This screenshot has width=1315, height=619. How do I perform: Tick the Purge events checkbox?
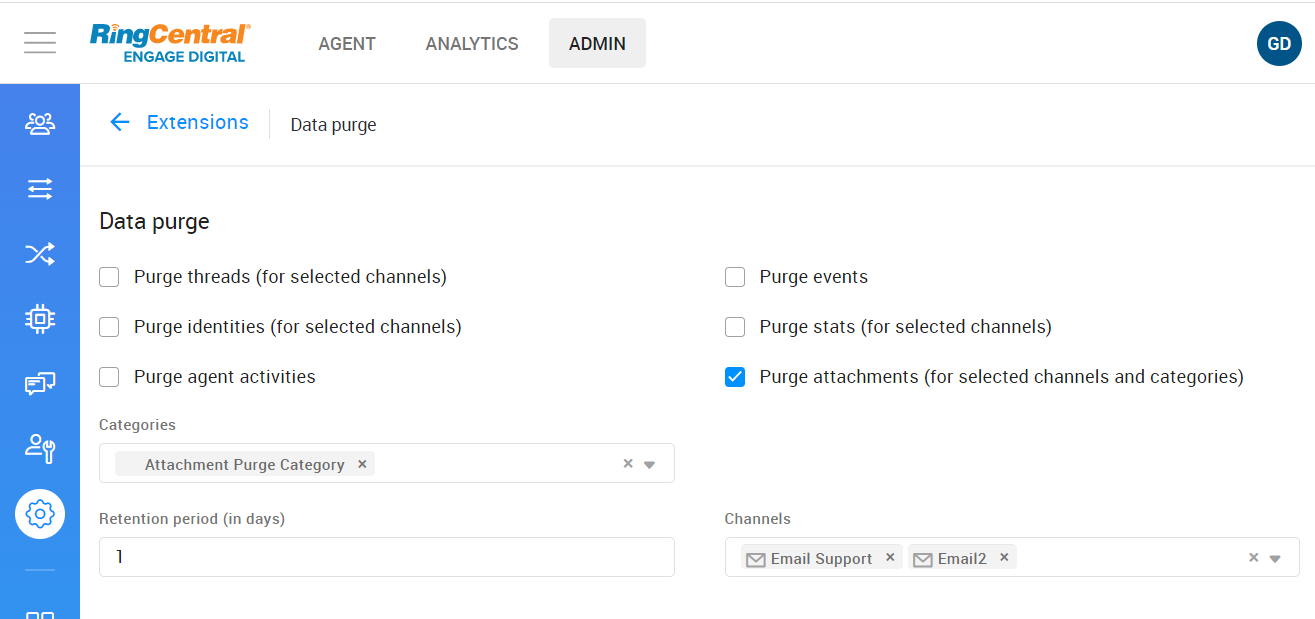pyautogui.click(x=735, y=277)
